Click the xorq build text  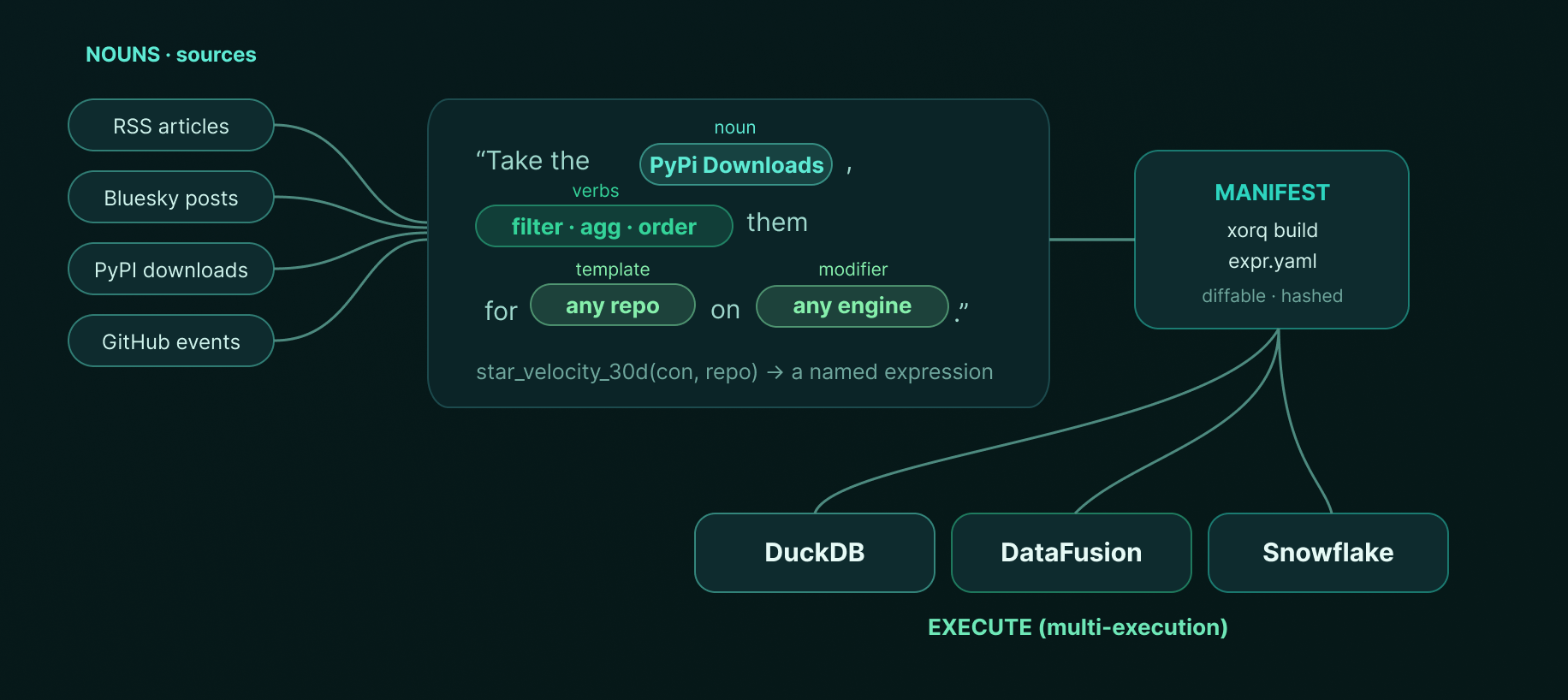(1272, 230)
